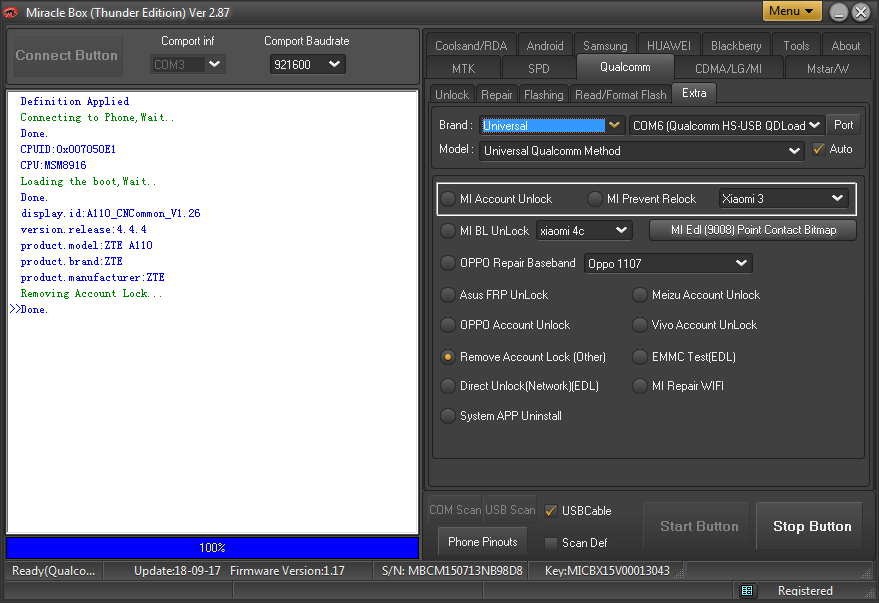The image size is (879, 603).
Task: Switch to the Repair sub-tab
Action: pos(497,95)
